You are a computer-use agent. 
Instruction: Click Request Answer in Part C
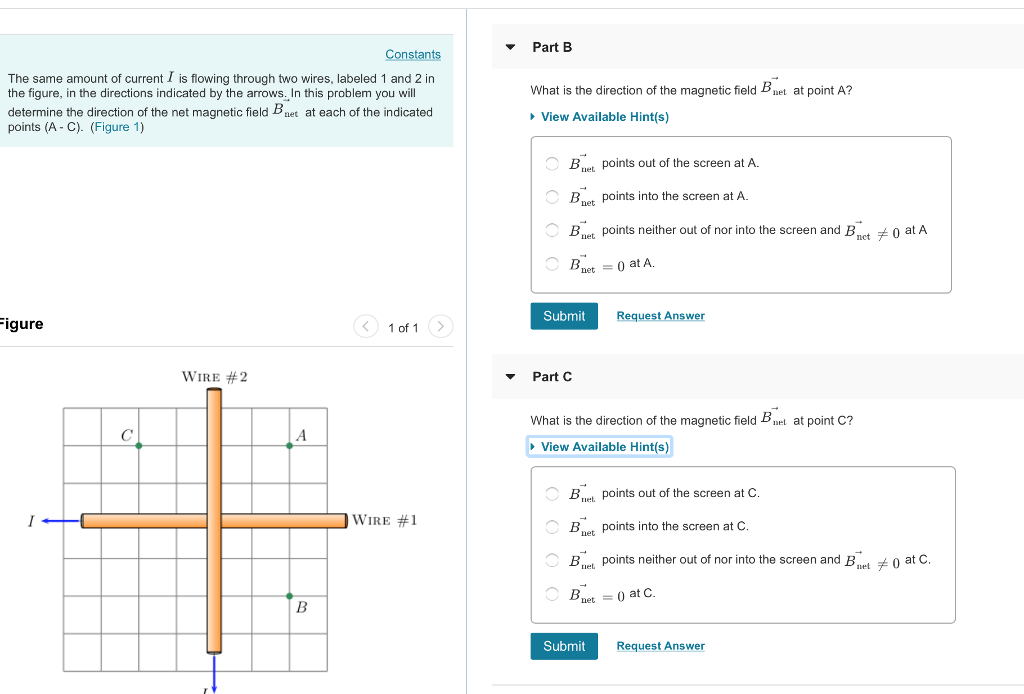click(x=660, y=646)
